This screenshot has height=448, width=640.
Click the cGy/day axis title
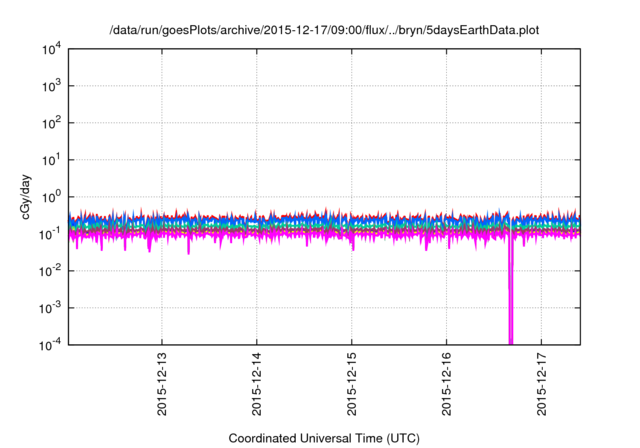click(25, 197)
